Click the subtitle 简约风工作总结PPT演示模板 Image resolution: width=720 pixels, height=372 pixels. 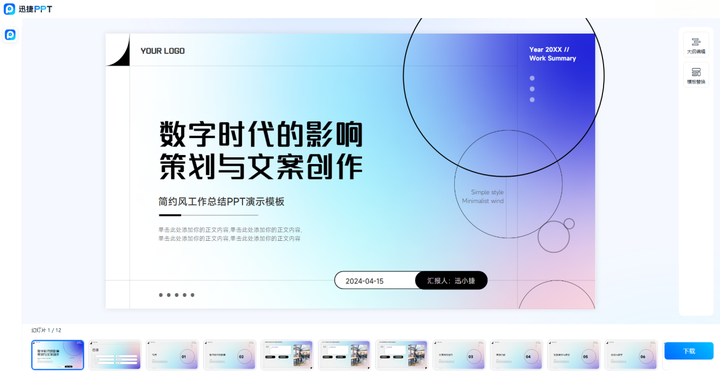point(222,202)
